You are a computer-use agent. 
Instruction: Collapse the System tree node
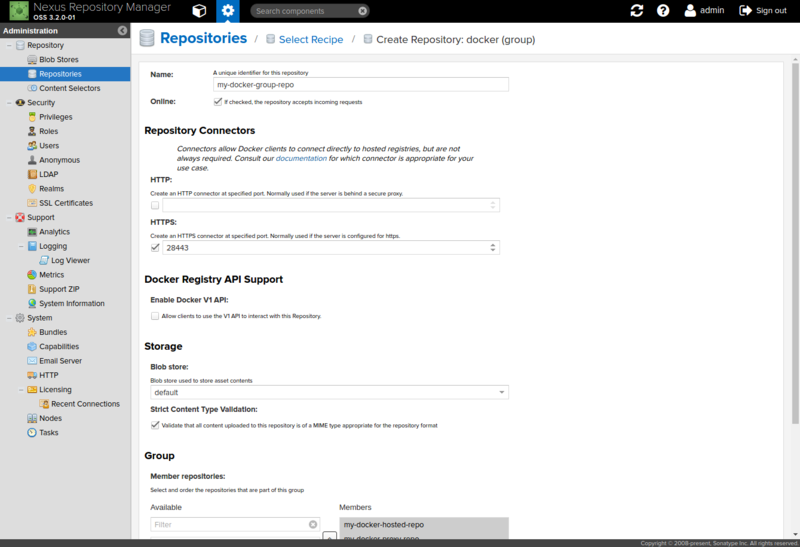tap(9, 318)
